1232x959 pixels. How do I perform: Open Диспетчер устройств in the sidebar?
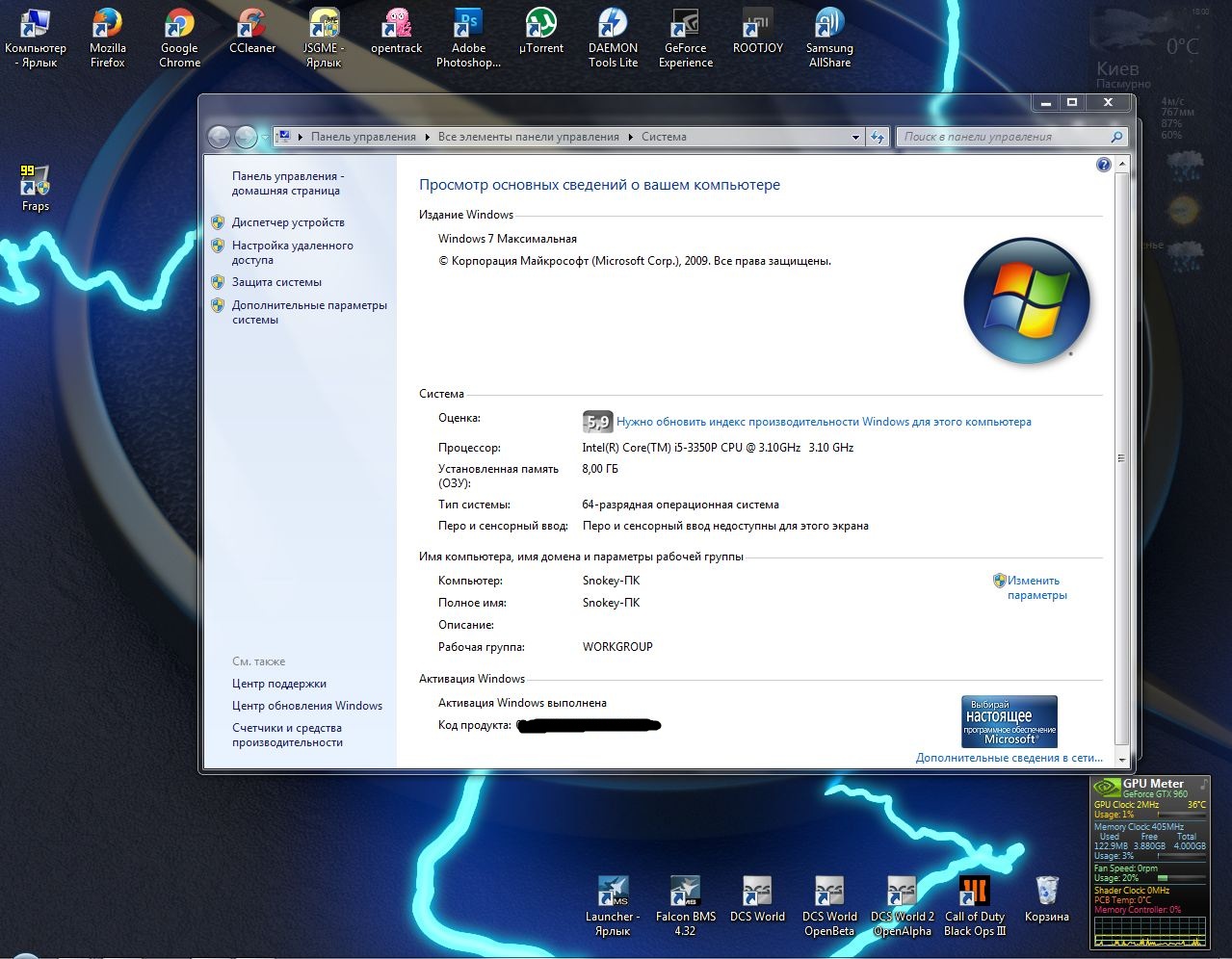[x=288, y=222]
